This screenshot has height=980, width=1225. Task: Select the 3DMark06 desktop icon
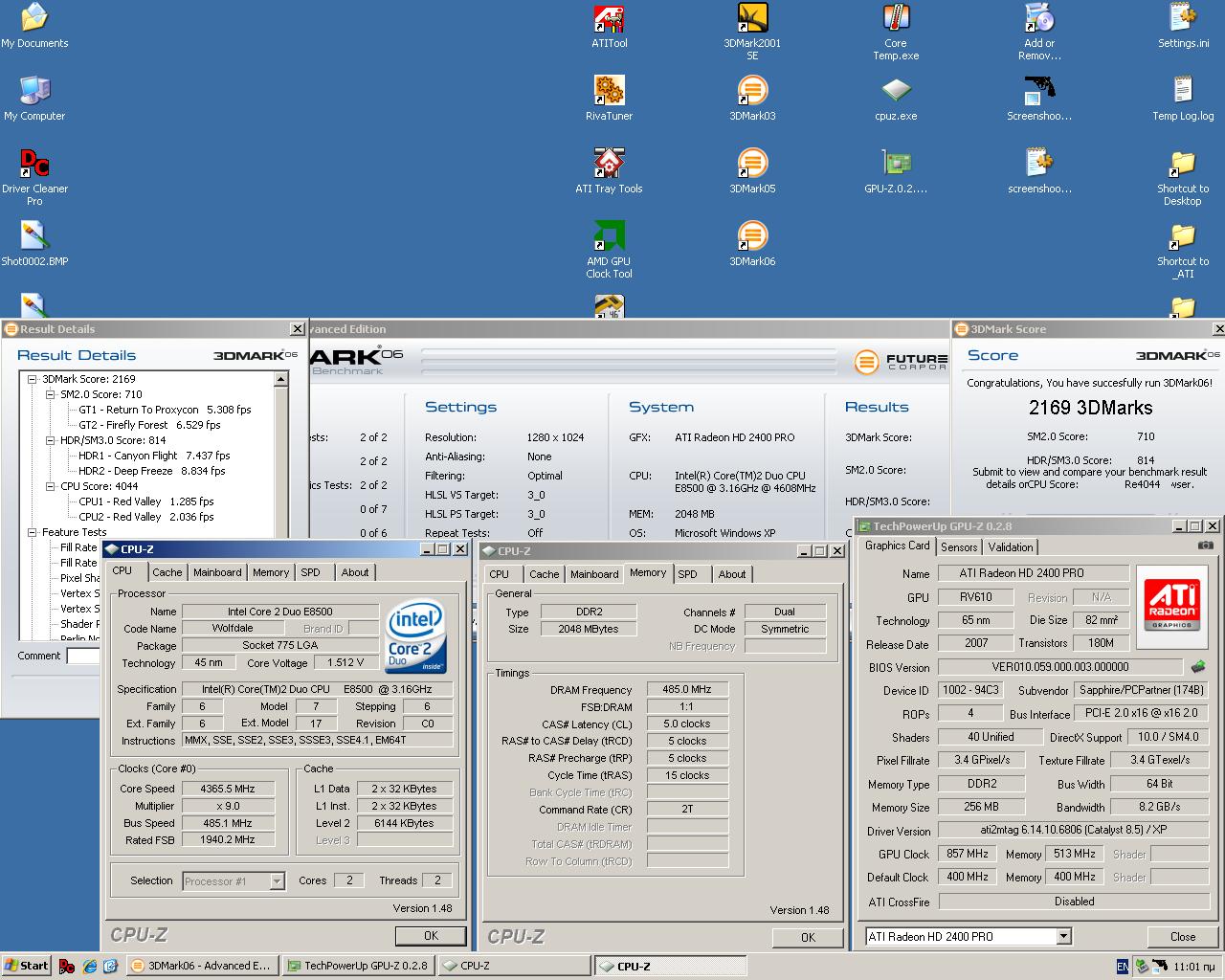click(752, 244)
